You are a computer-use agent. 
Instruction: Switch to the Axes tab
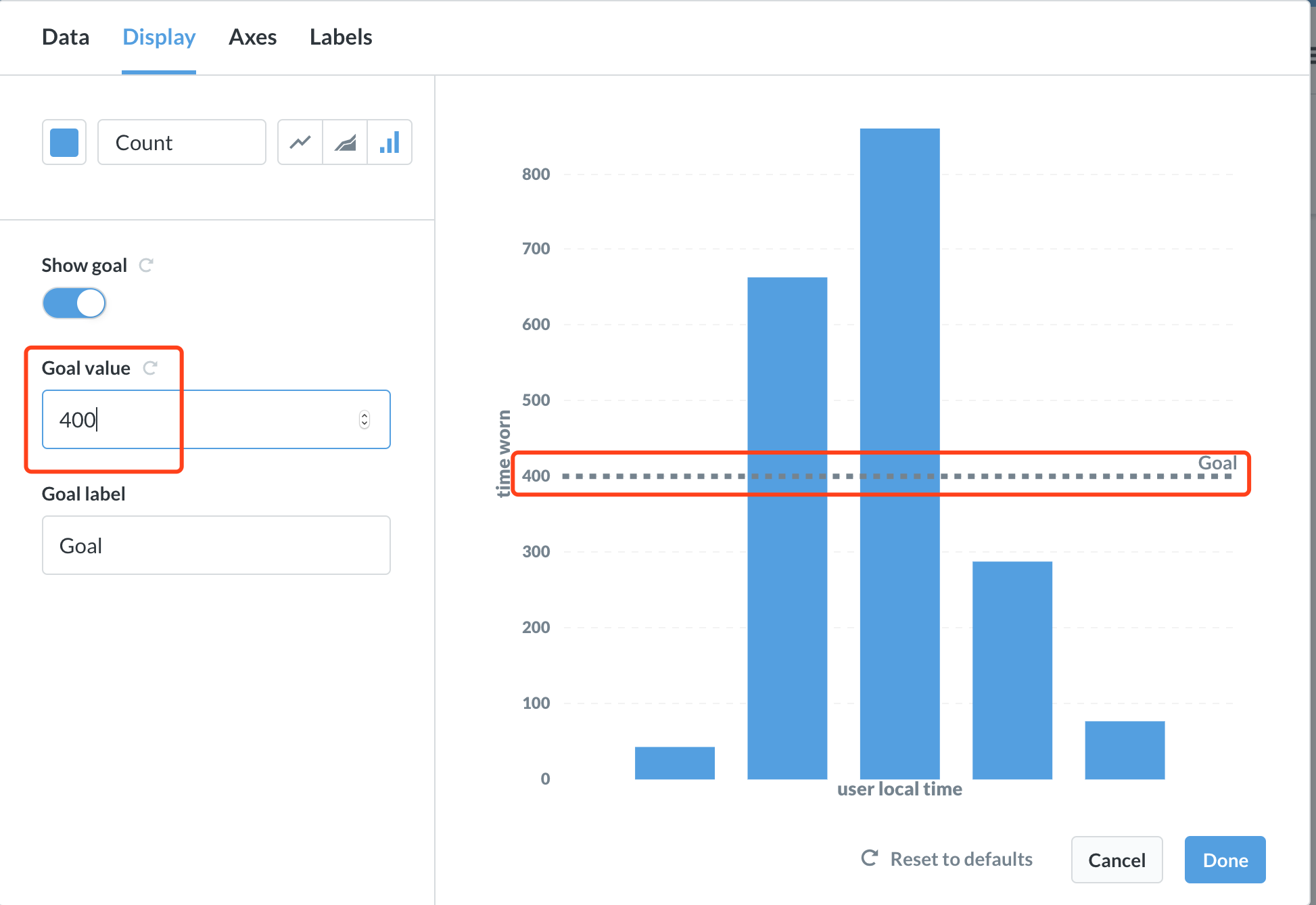coord(252,37)
